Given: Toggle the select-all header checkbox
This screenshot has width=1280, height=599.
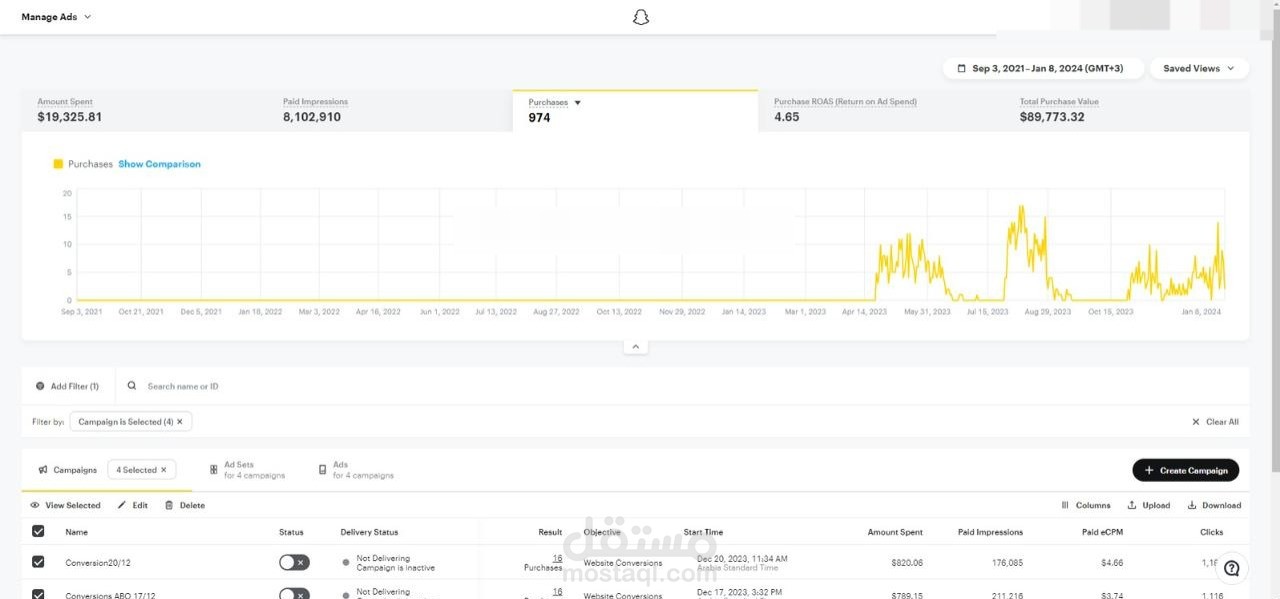Looking at the screenshot, I should [38, 531].
